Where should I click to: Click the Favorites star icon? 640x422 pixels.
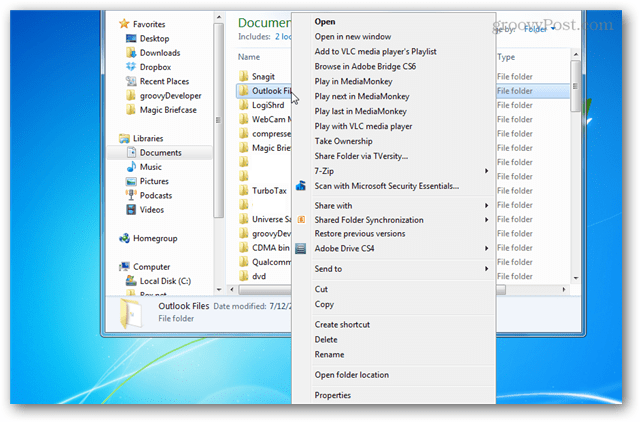tap(124, 24)
